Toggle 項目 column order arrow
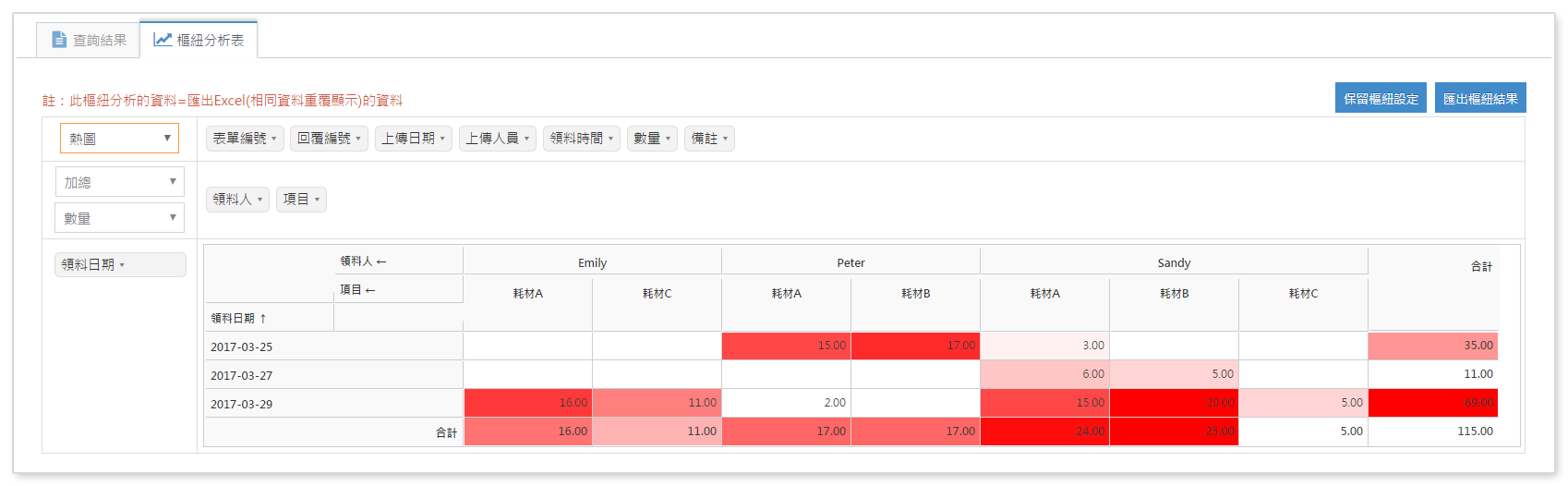This screenshot has width=1568, height=486. tap(370, 290)
